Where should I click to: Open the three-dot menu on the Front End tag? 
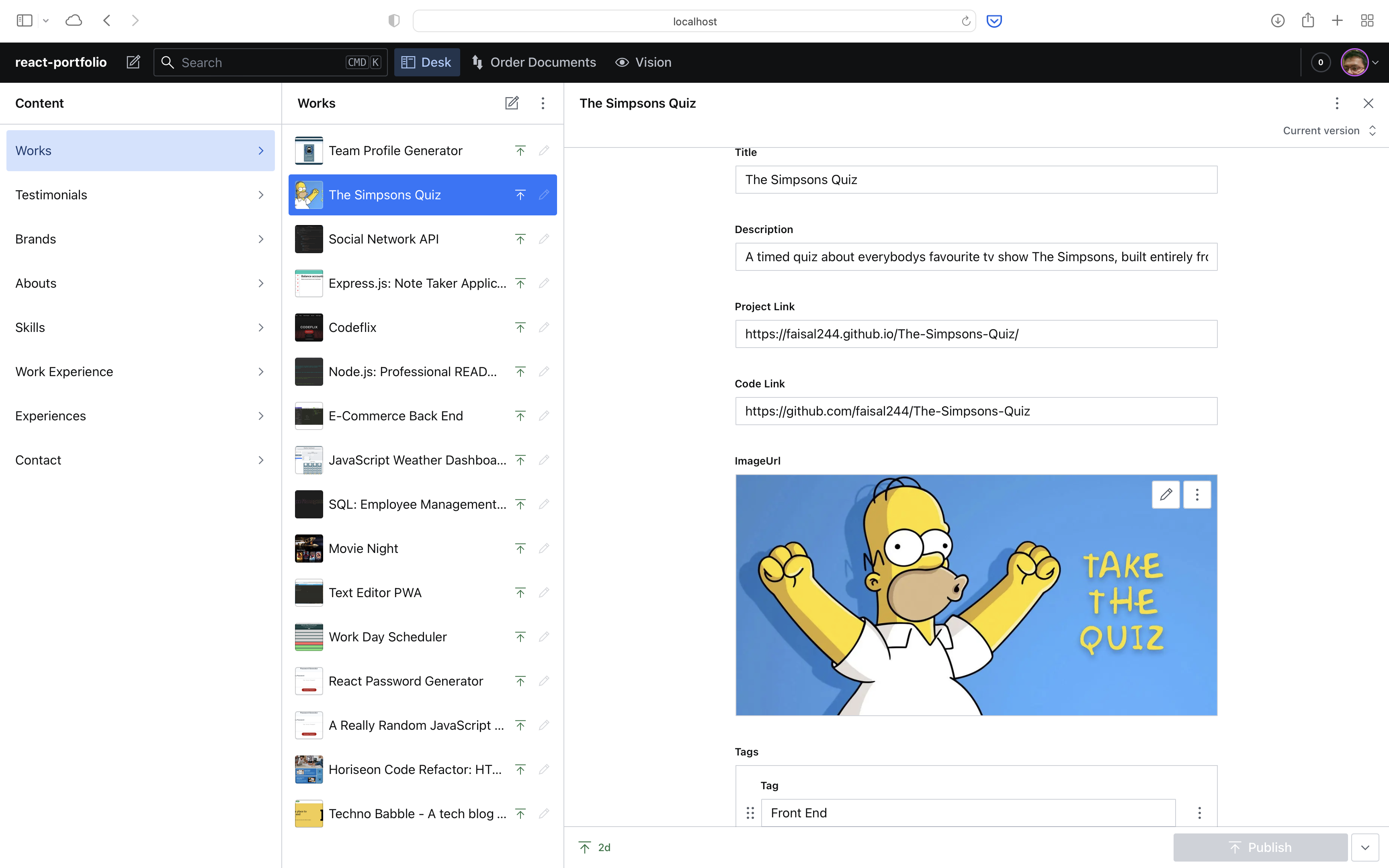point(1199,812)
